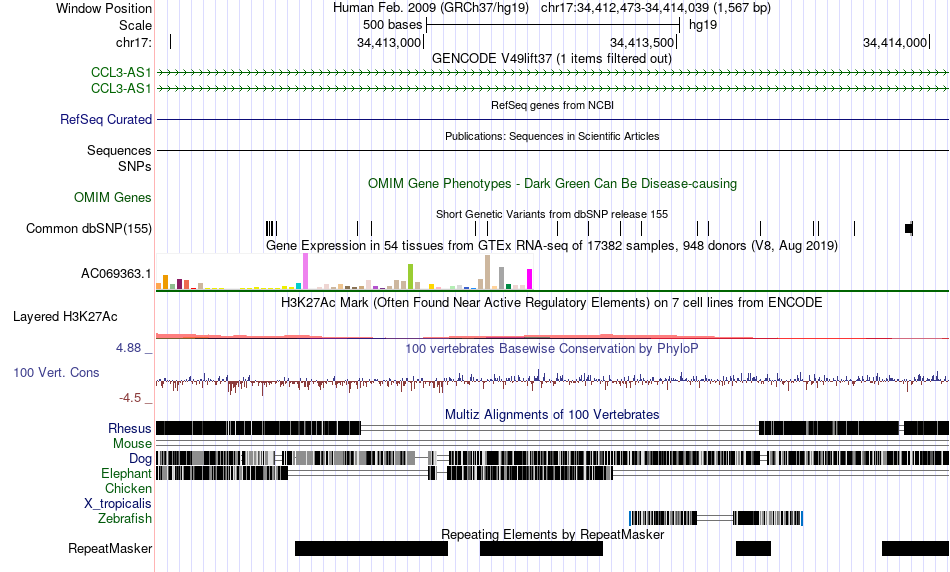Open the Layered H3K27Ac track label

65,316
